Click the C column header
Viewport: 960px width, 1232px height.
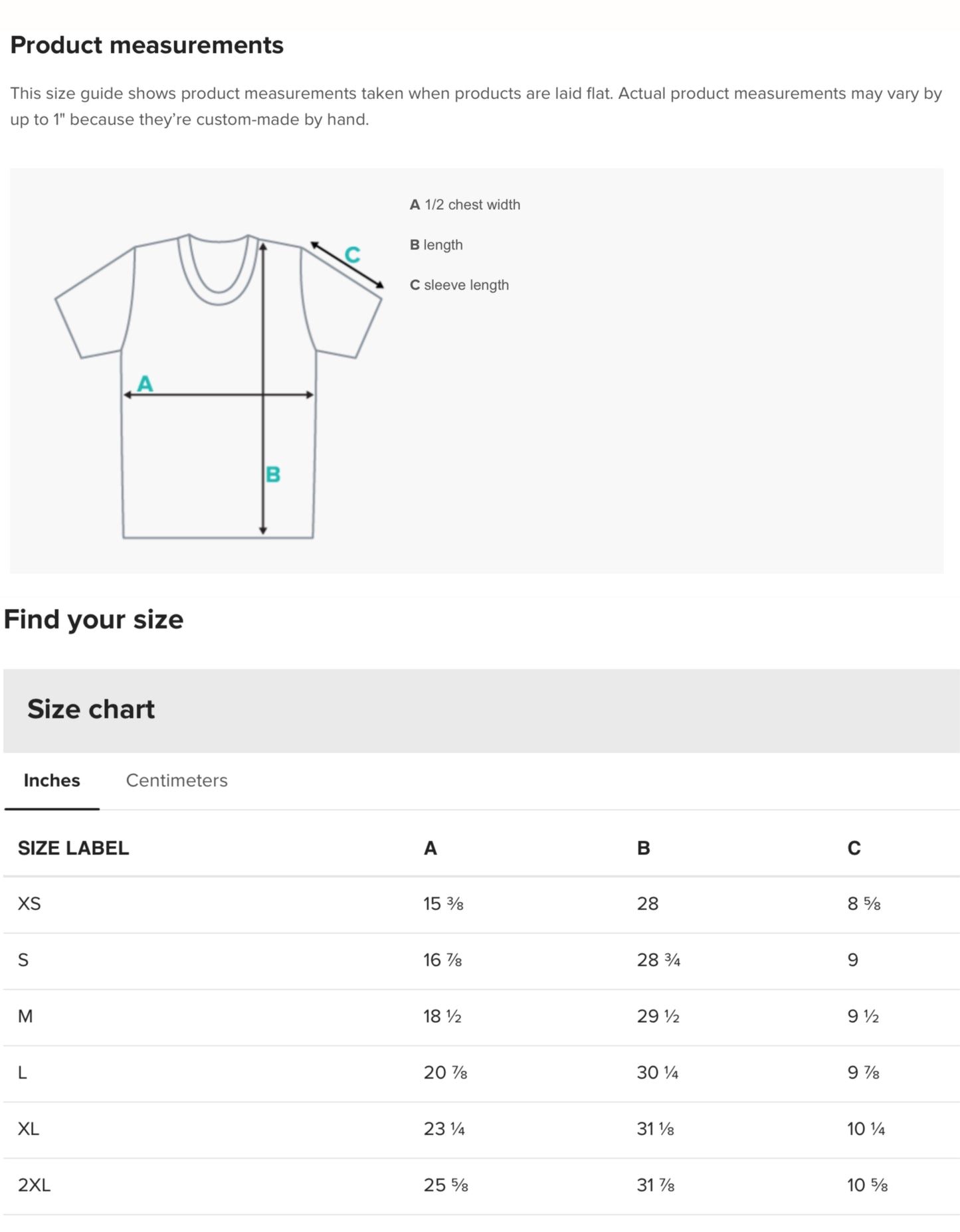pos(853,848)
